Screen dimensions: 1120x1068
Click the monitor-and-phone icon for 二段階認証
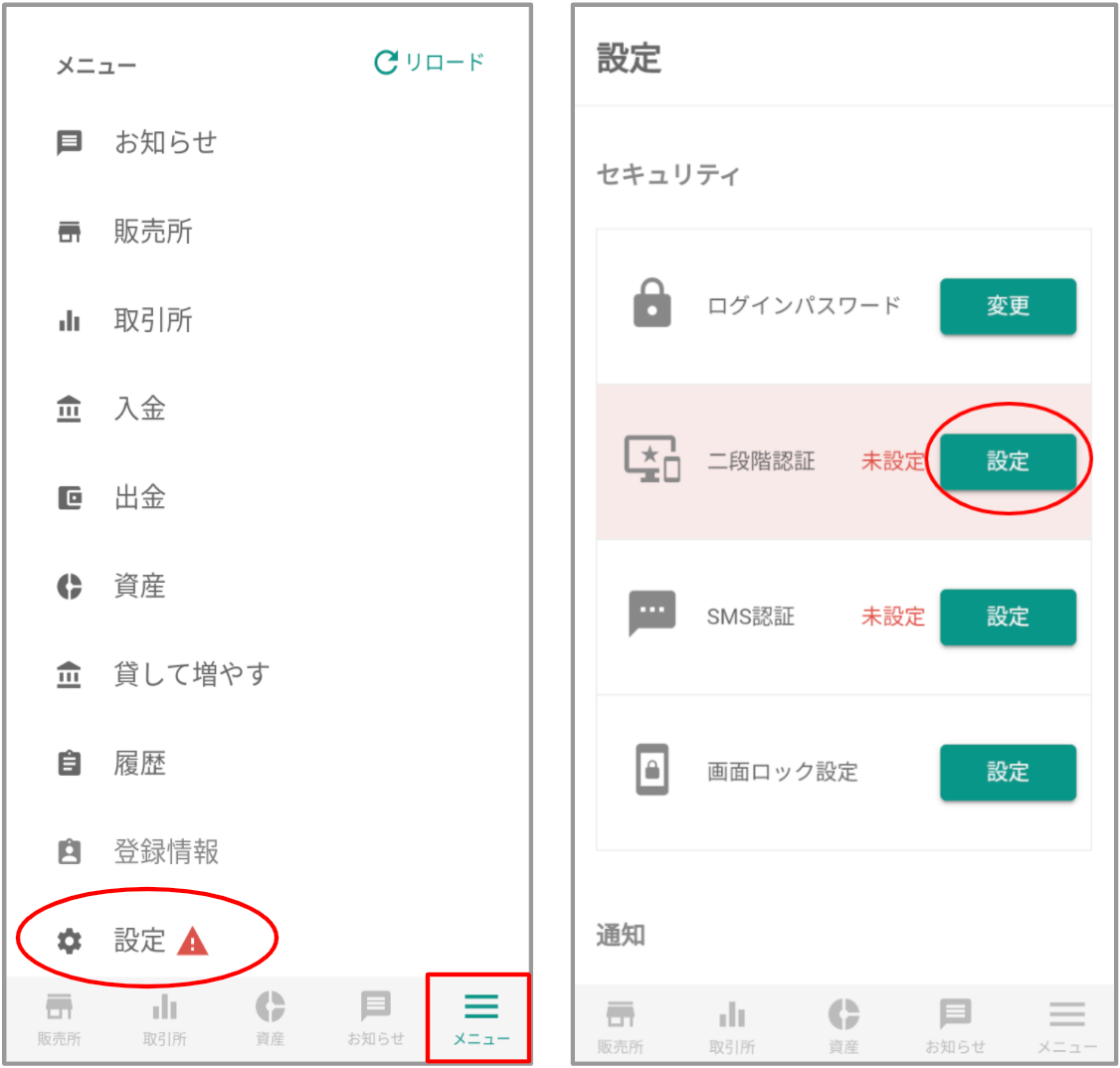click(x=653, y=459)
